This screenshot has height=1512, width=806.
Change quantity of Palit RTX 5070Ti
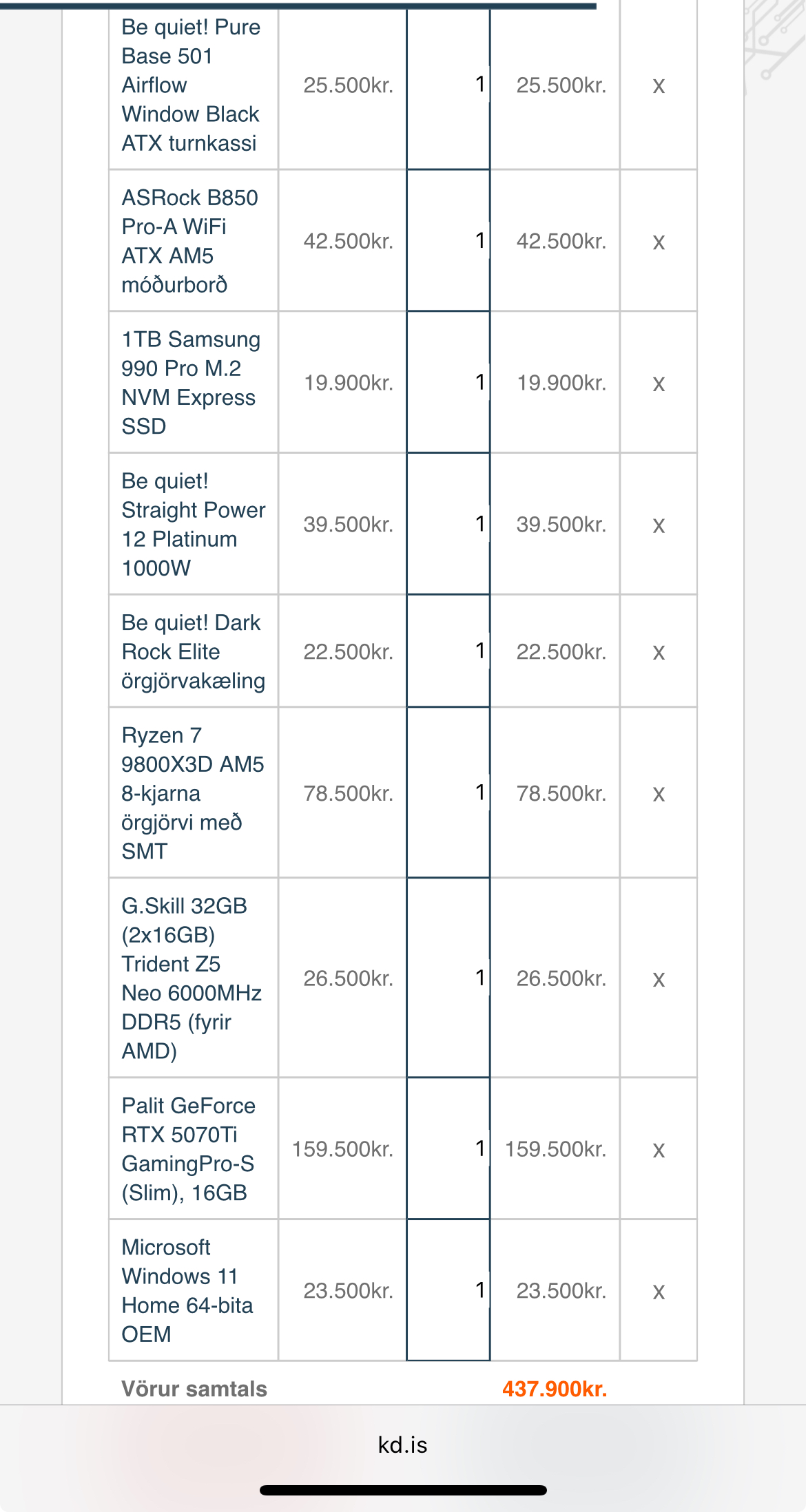tap(448, 1148)
